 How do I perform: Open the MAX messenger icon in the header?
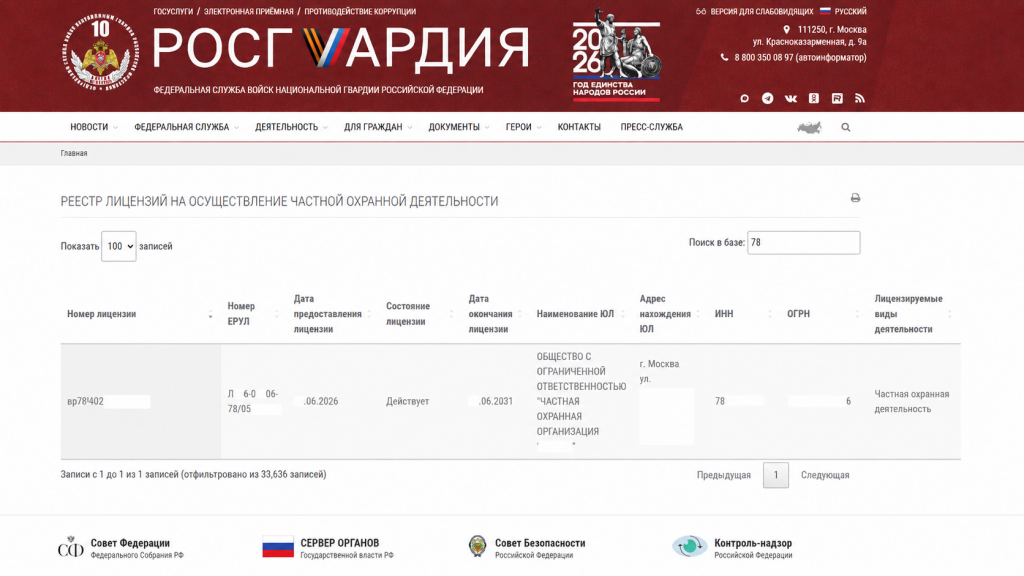tap(744, 99)
